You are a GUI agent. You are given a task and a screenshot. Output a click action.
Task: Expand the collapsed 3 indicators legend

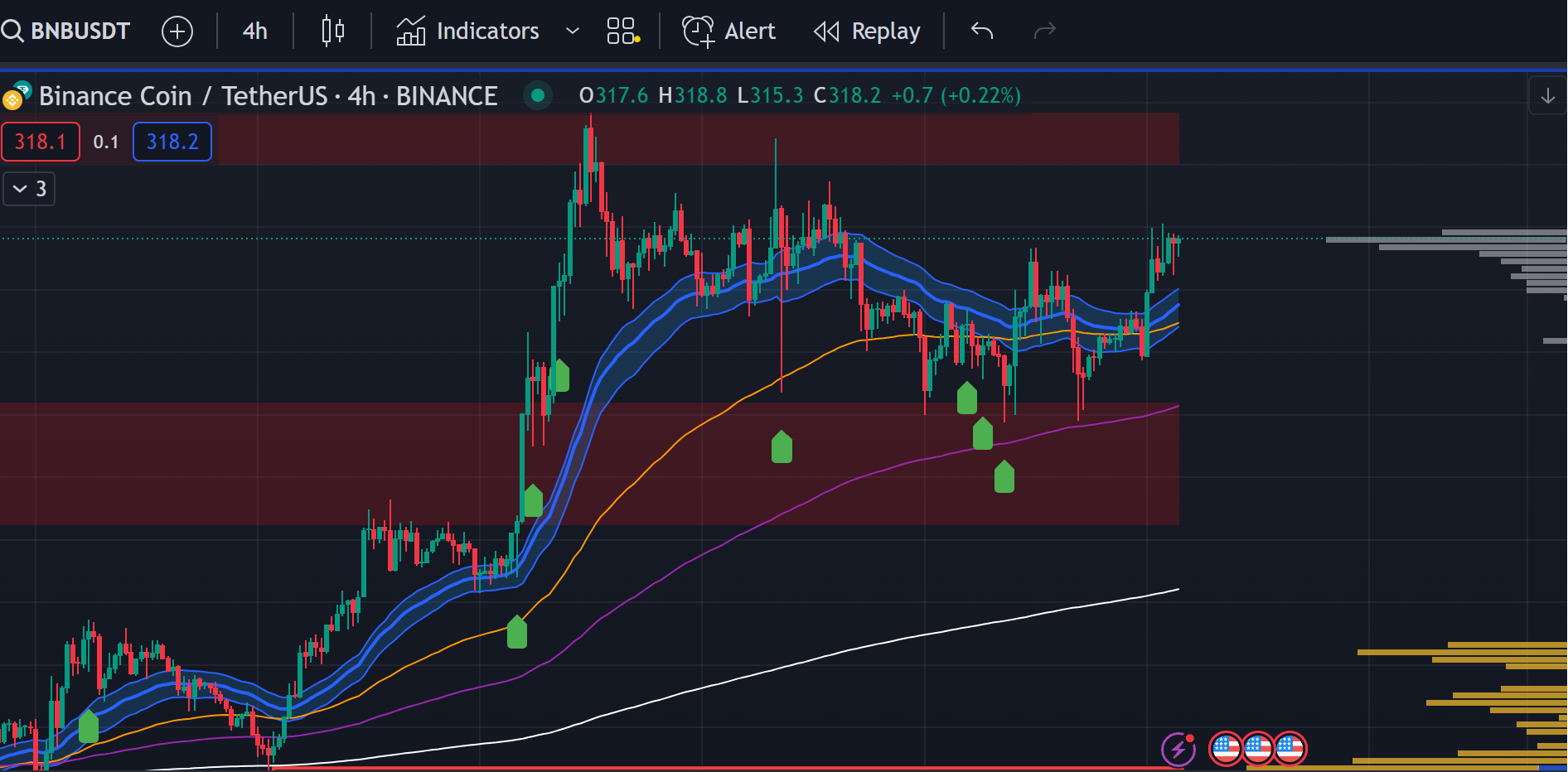[29, 189]
